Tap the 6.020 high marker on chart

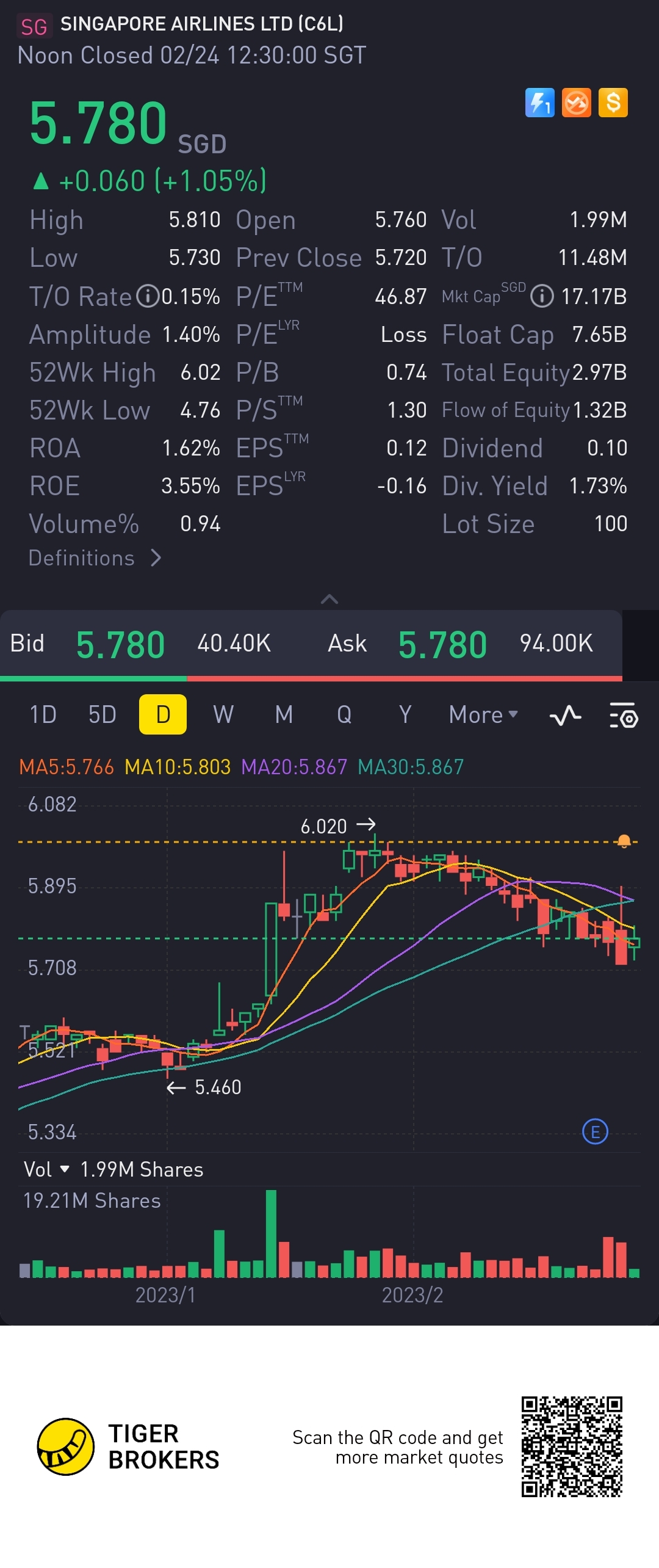338,826
